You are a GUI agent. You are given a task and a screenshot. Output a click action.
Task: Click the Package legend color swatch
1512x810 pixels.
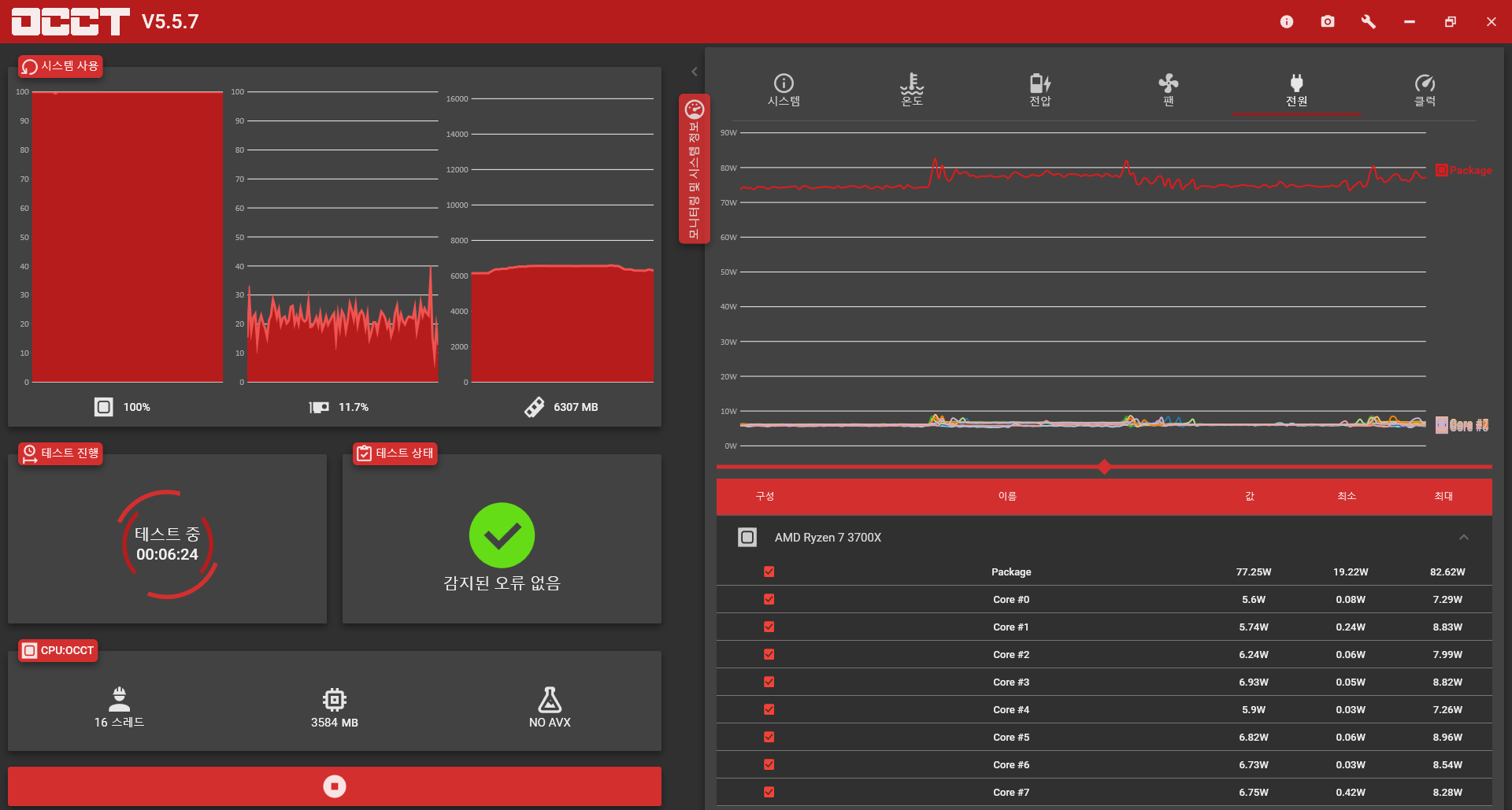[x=1441, y=170]
